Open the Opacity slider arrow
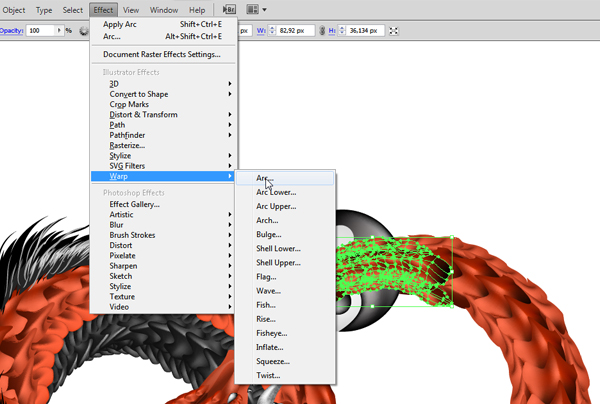This screenshot has height=404, width=600. click(59, 30)
